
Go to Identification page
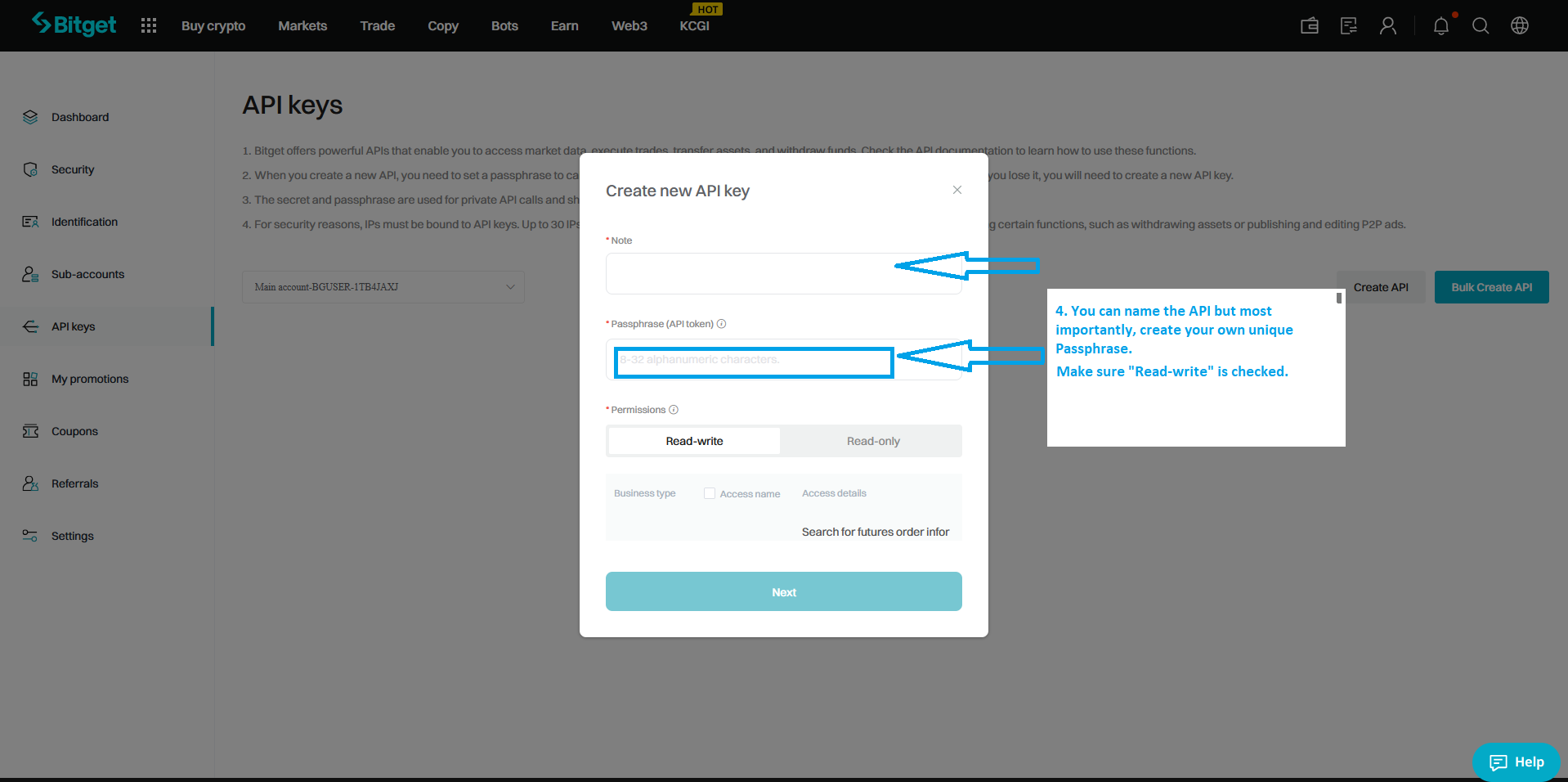pyautogui.click(x=84, y=222)
